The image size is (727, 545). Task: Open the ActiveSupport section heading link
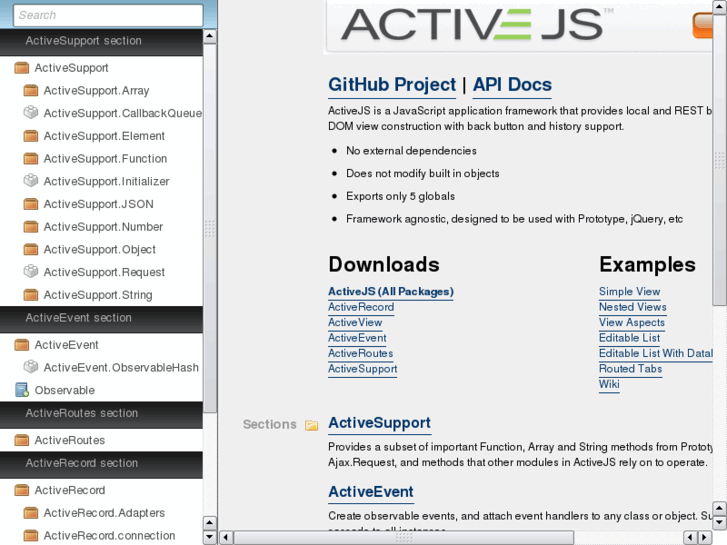click(379, 423)
